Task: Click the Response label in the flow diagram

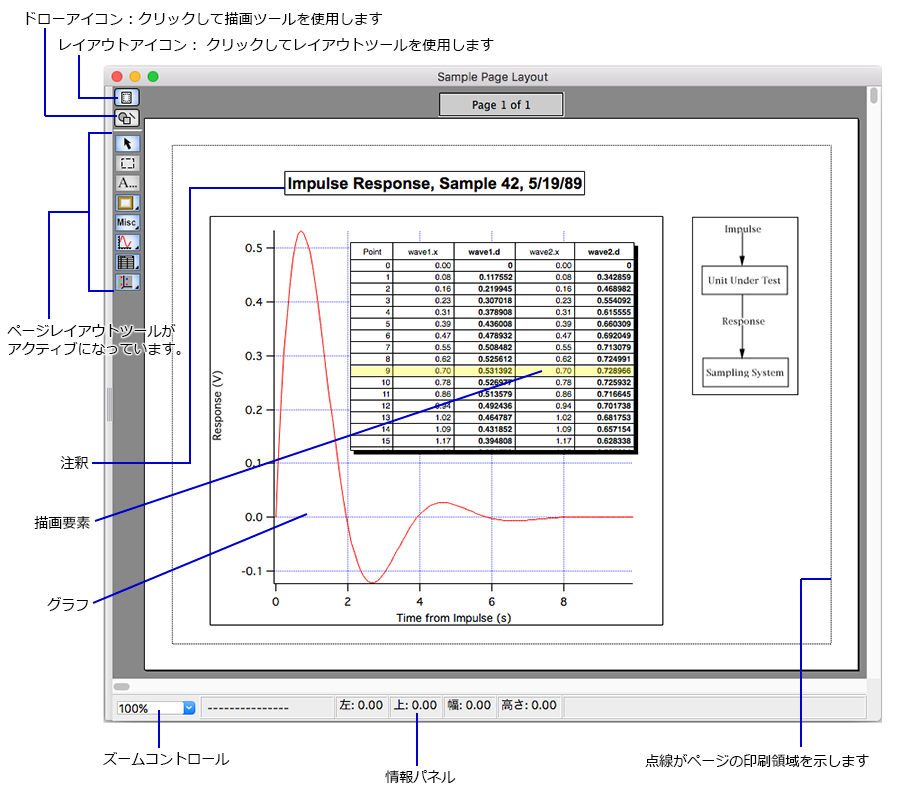Action: pyautogui.click(x=743, y=321)
